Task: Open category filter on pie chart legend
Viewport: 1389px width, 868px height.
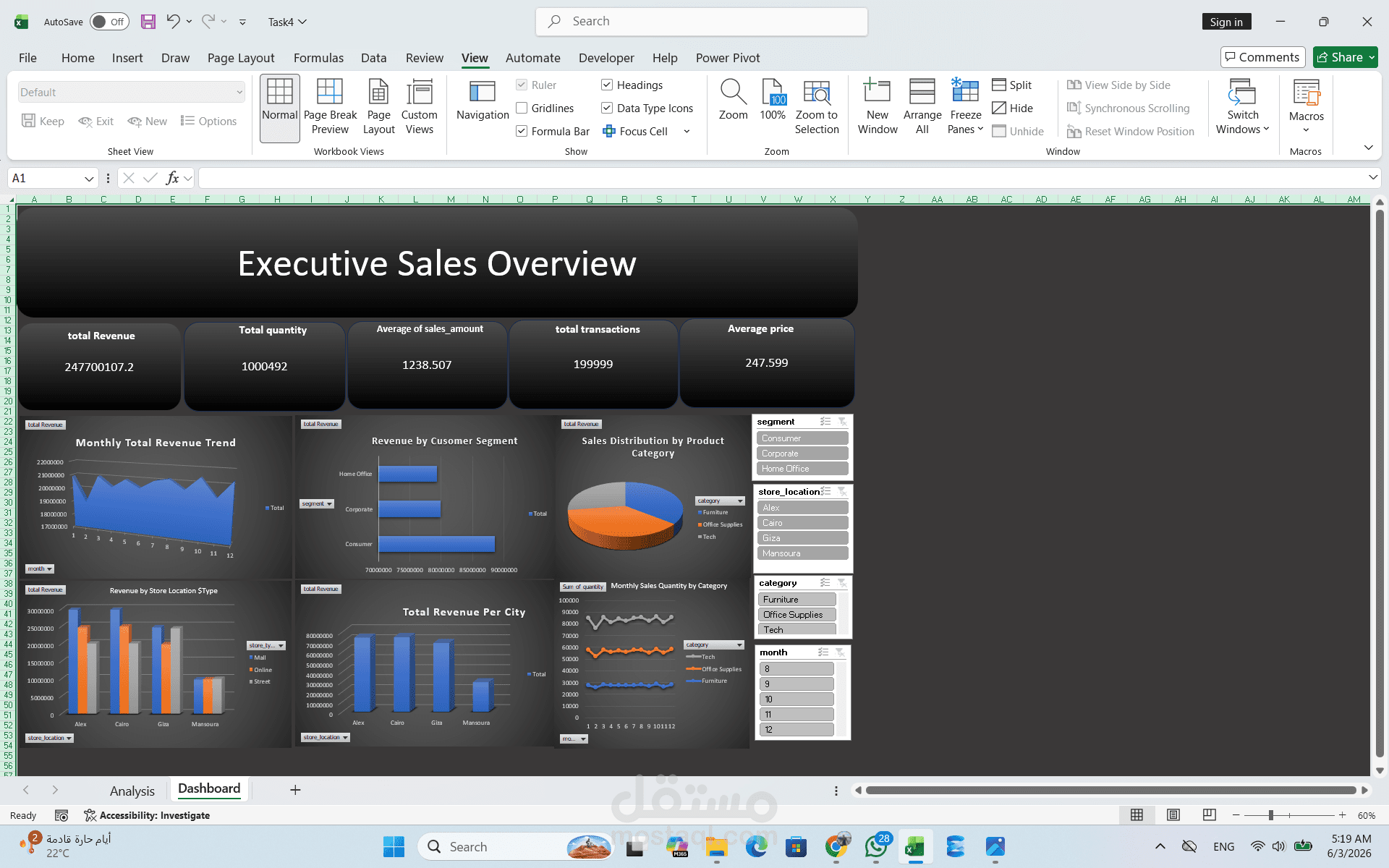Action: click(x=721, y=501)
